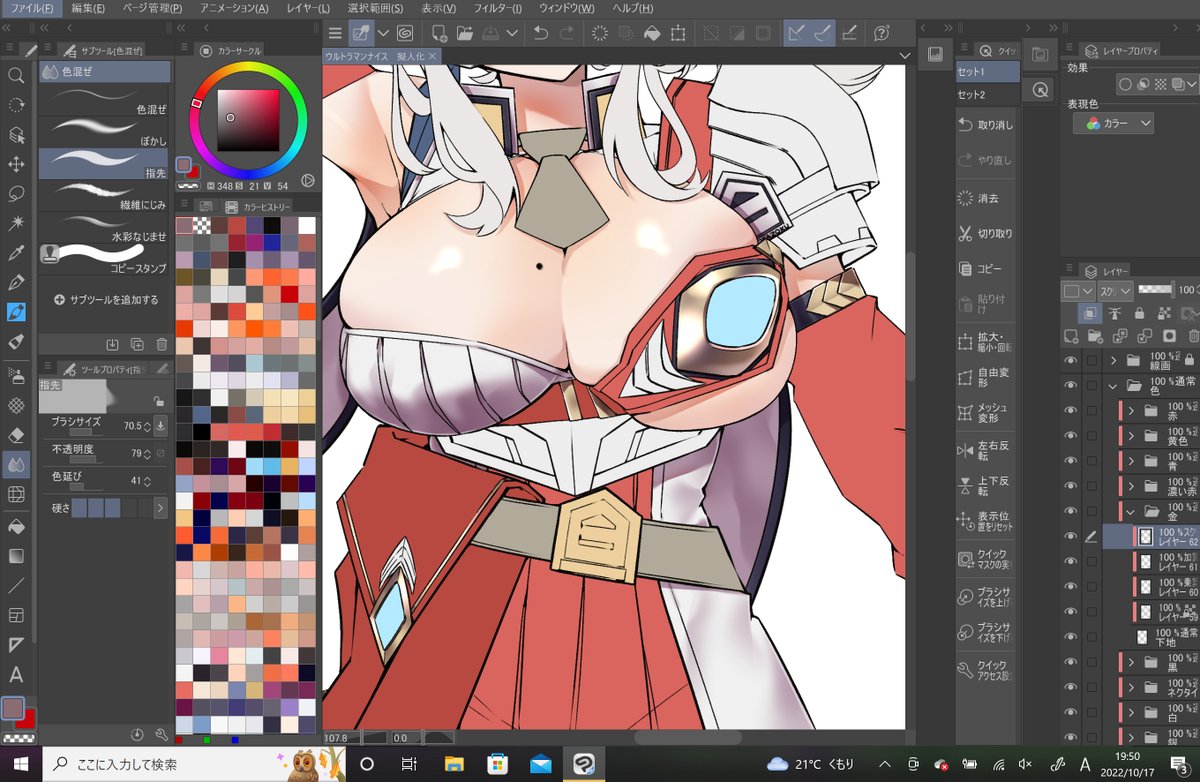Screen dimensions: 1200x782
Task: Click the color wheel saturation square
Action: [248, 119]
